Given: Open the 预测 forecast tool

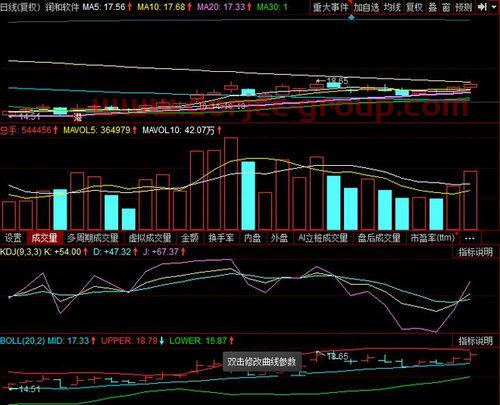Looking at the screenshot, I should 464,7.
